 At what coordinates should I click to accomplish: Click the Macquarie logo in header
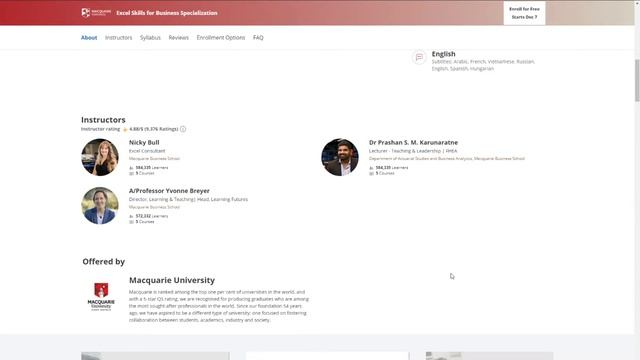96,13
